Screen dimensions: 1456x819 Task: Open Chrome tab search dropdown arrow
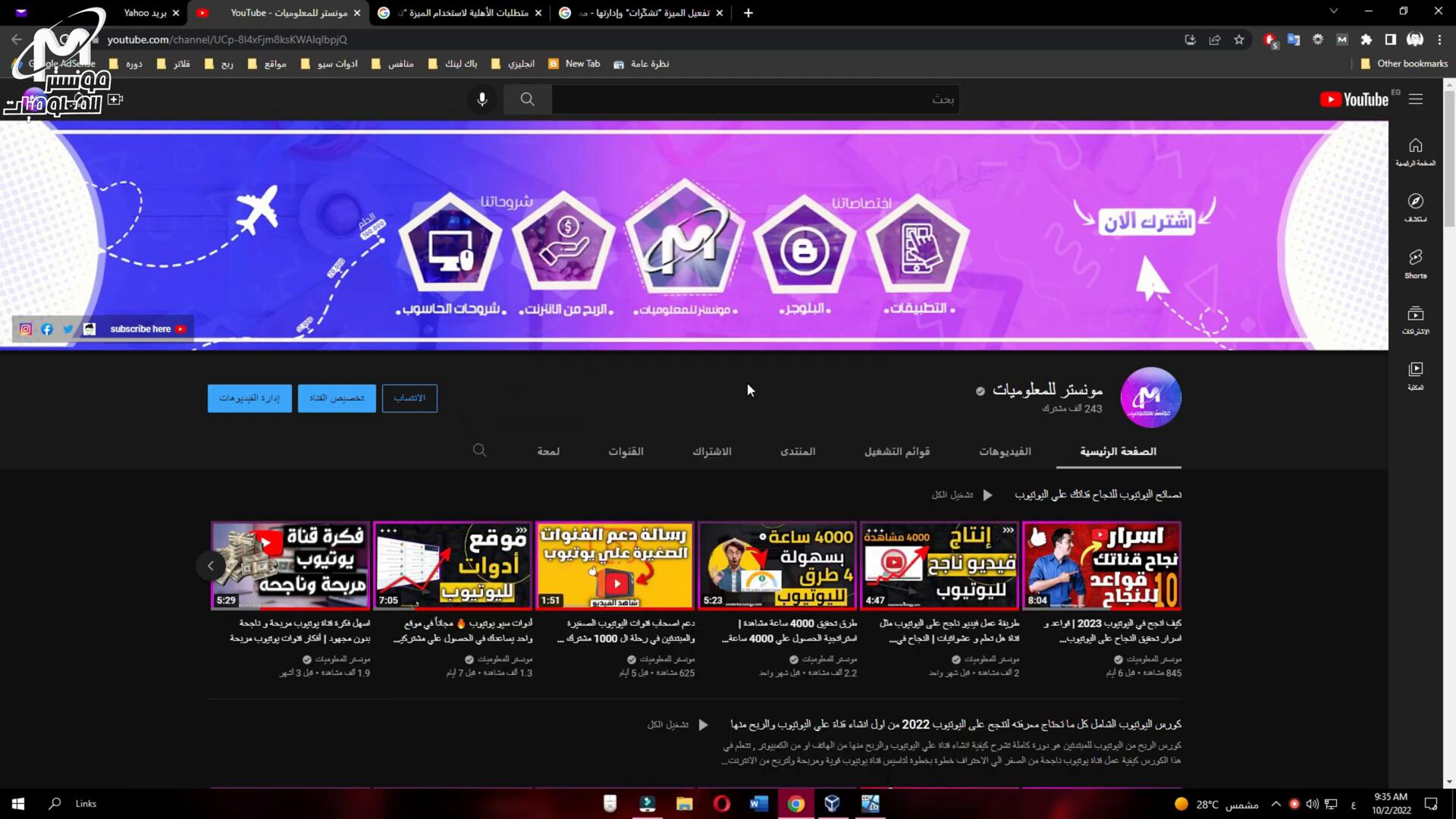pos(1334,11)
